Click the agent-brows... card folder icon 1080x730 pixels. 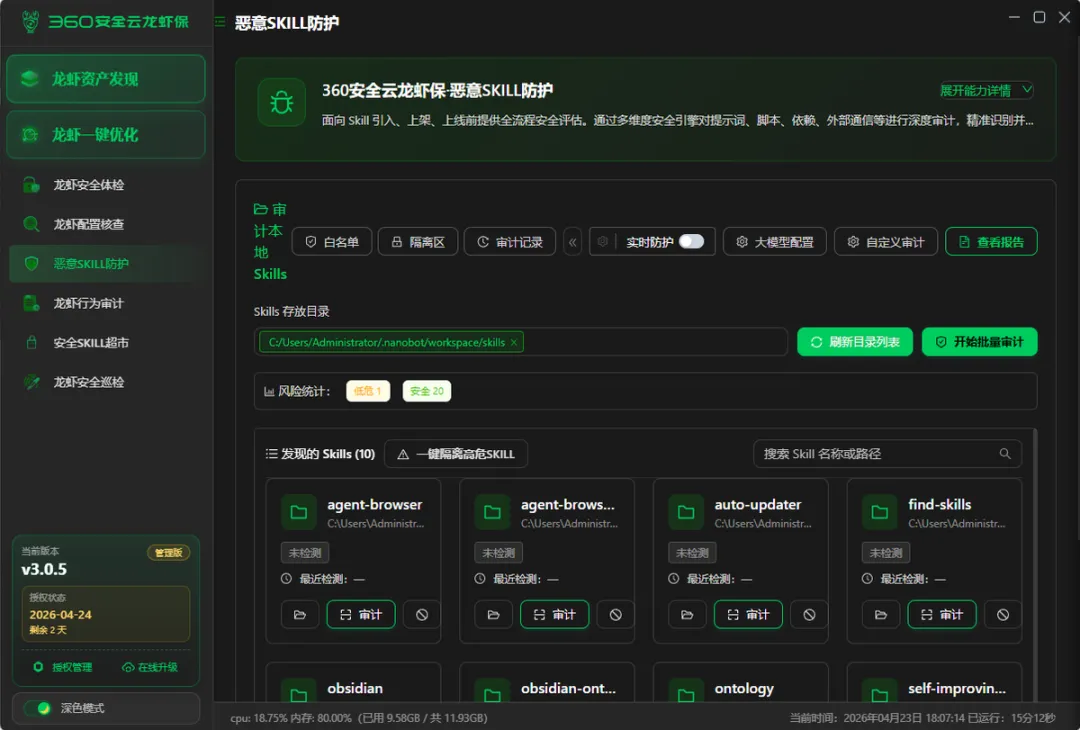(x=492, y=512)
